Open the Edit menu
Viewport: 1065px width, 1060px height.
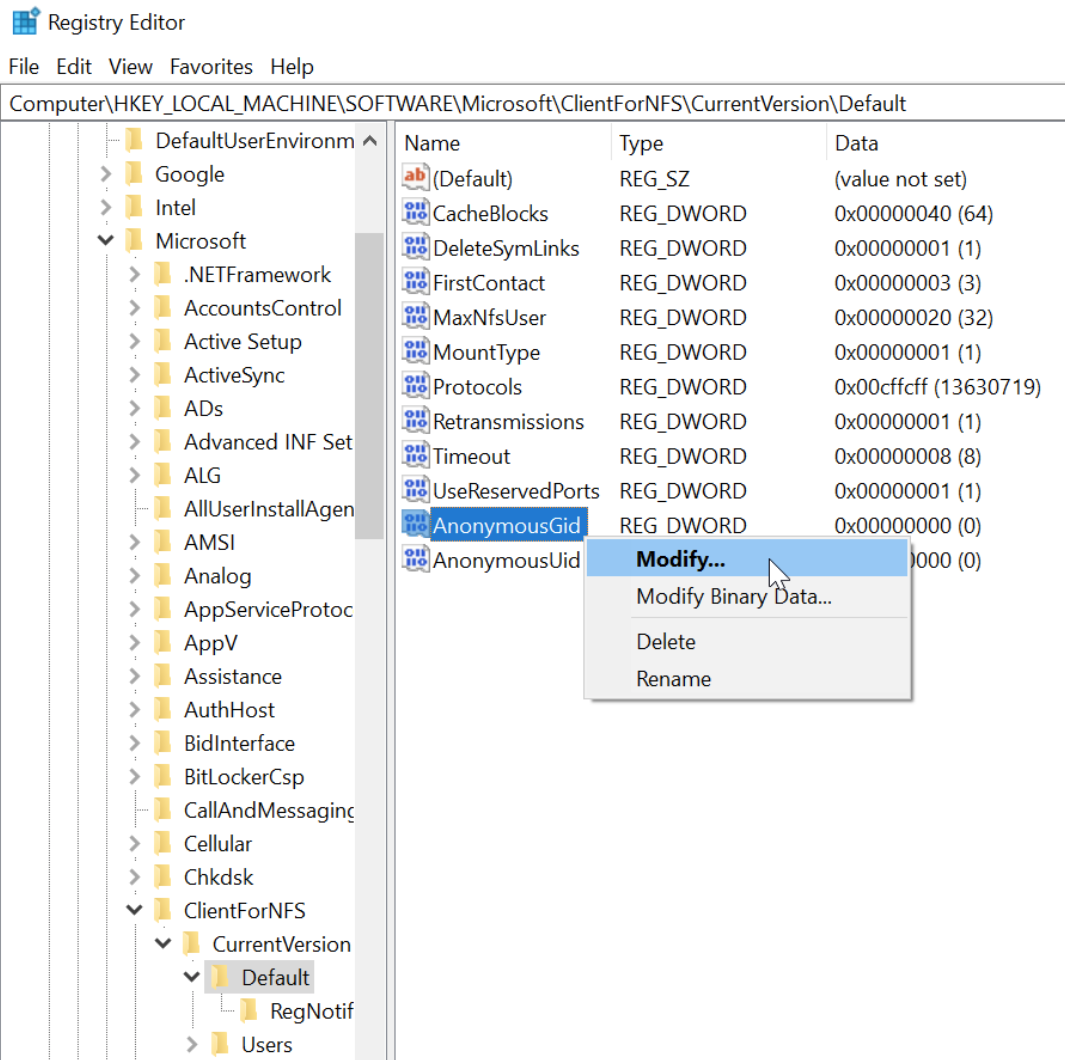click(x=74, y=67)
